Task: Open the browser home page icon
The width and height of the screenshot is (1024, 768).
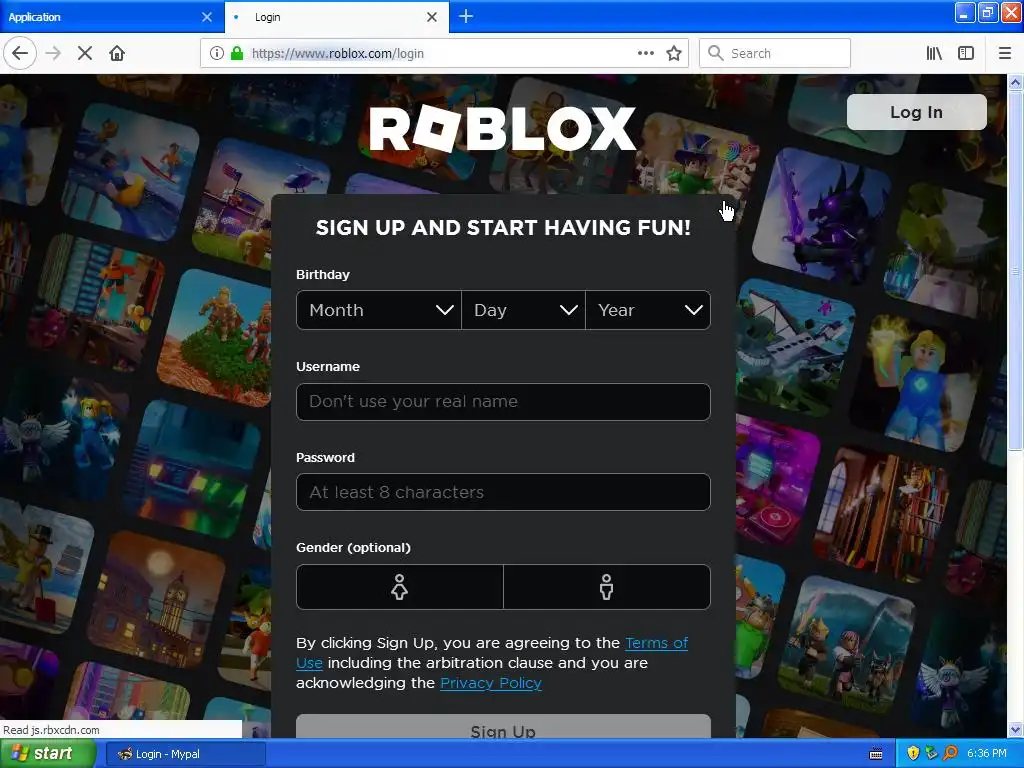Action: click(117, 54)
